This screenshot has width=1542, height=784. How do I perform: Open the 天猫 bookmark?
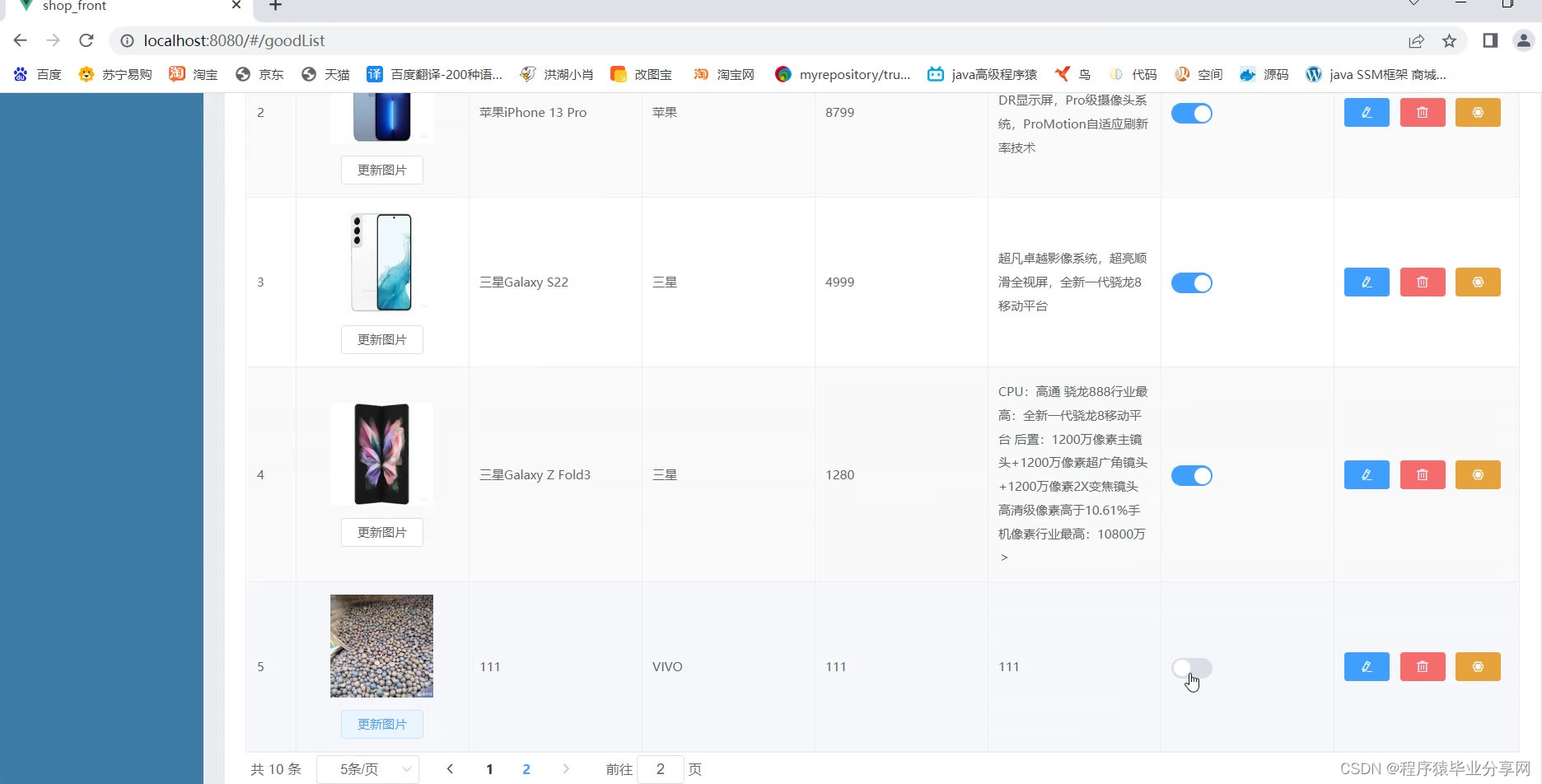coord(325,74)
